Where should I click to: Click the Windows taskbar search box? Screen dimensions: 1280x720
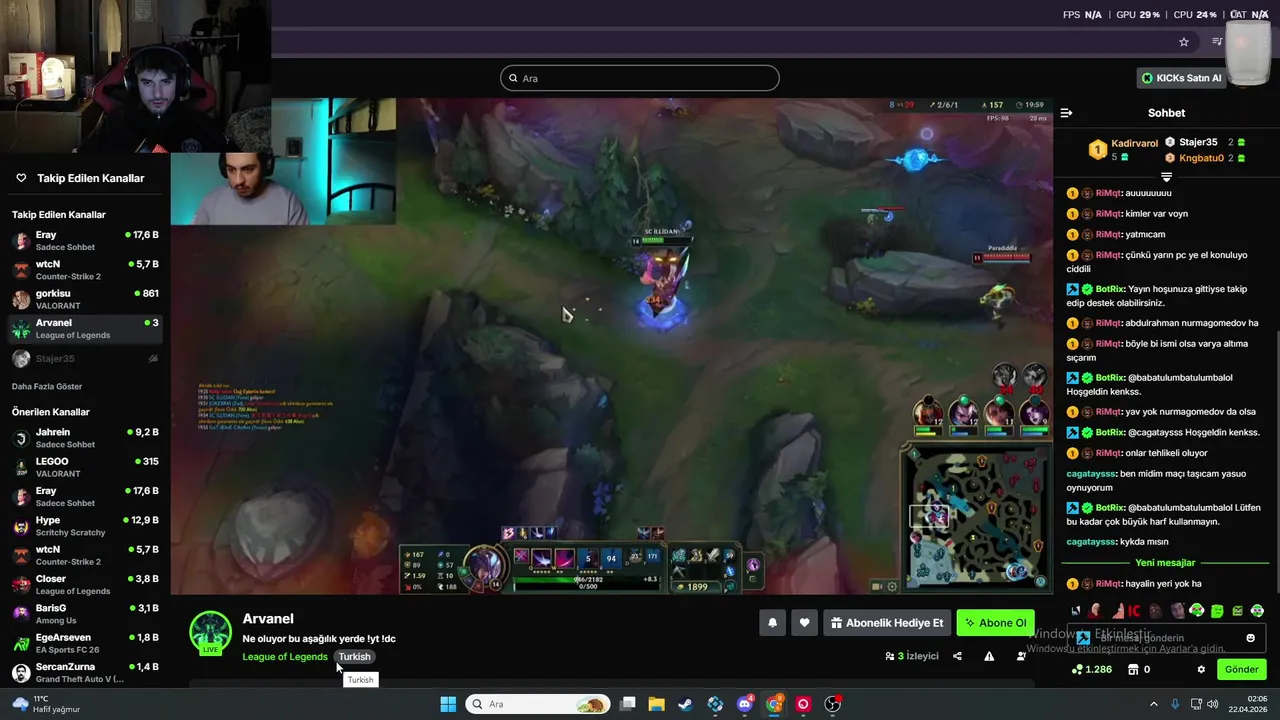[538, 704]
